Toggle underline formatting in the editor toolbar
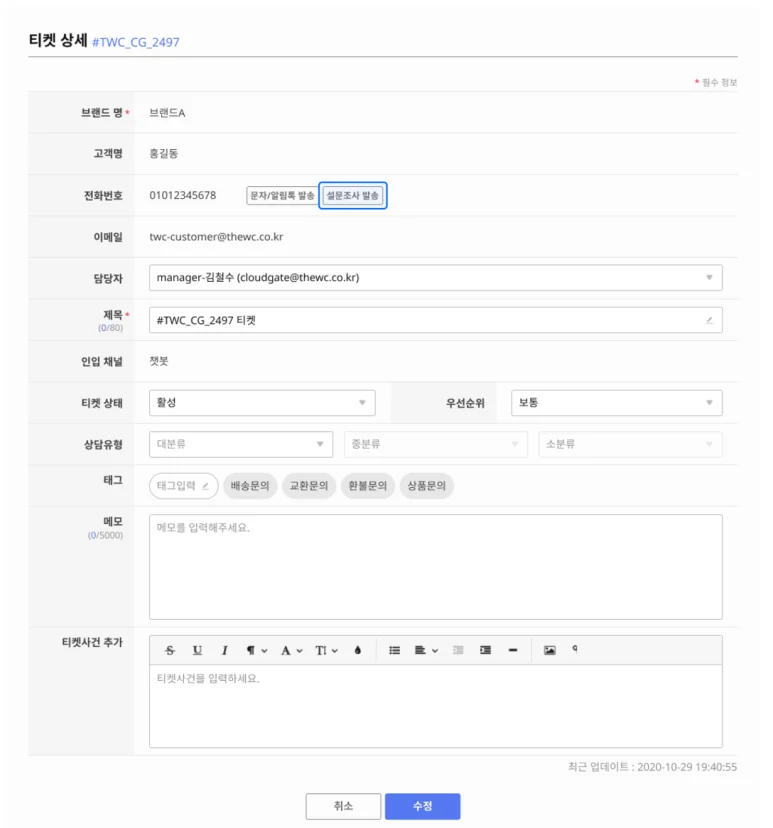Screen dimensions: 773x828 click(x=197, y=650)
